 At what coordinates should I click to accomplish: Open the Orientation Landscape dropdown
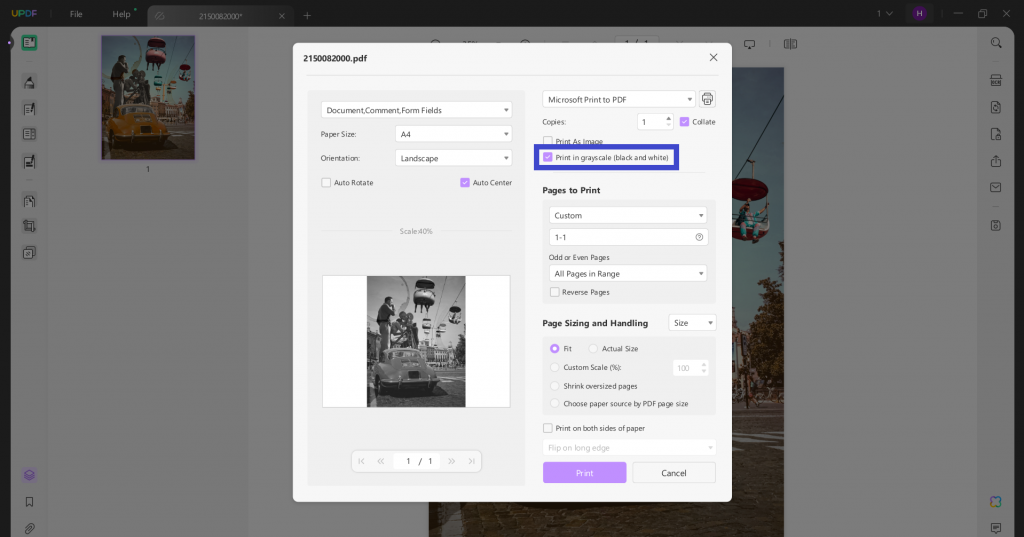(453, 158)
